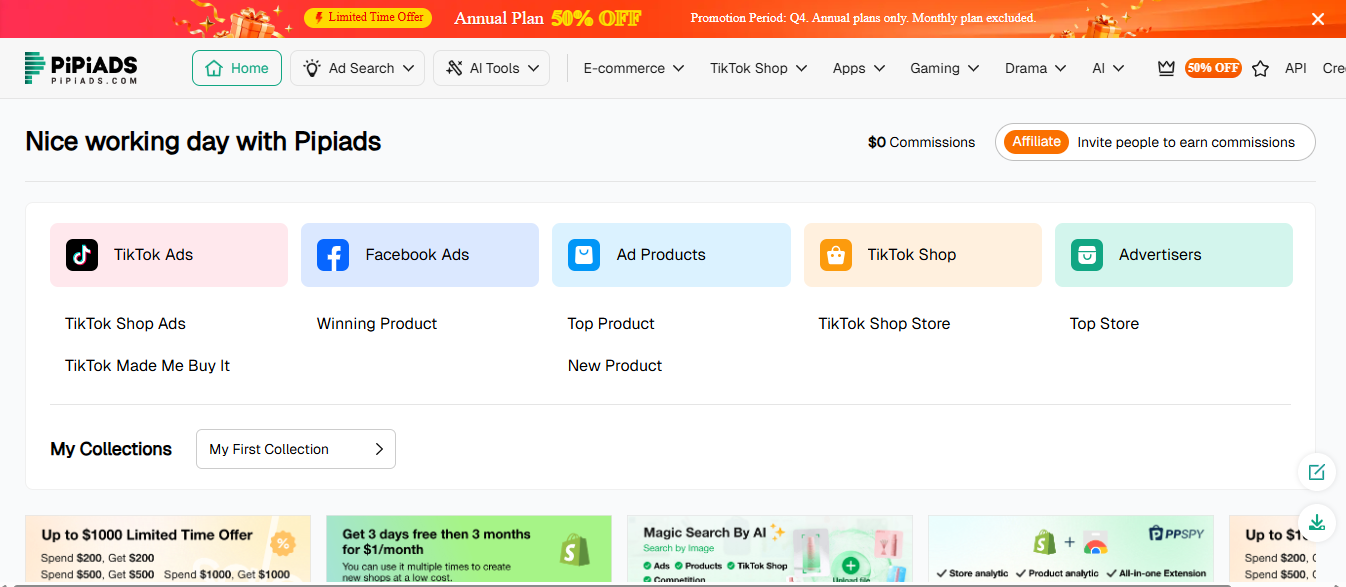Click the Affiliate invite commissions button
This screenshot has height=587, width=1346.
1155,141
